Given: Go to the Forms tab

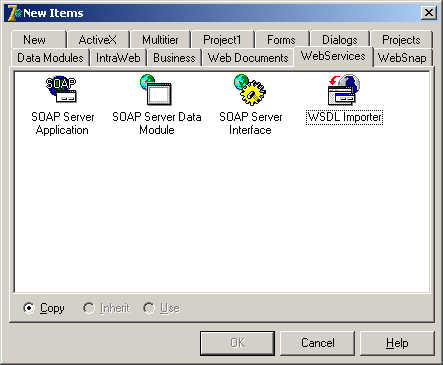Looking at the screenshot, I should click(282, 40).
